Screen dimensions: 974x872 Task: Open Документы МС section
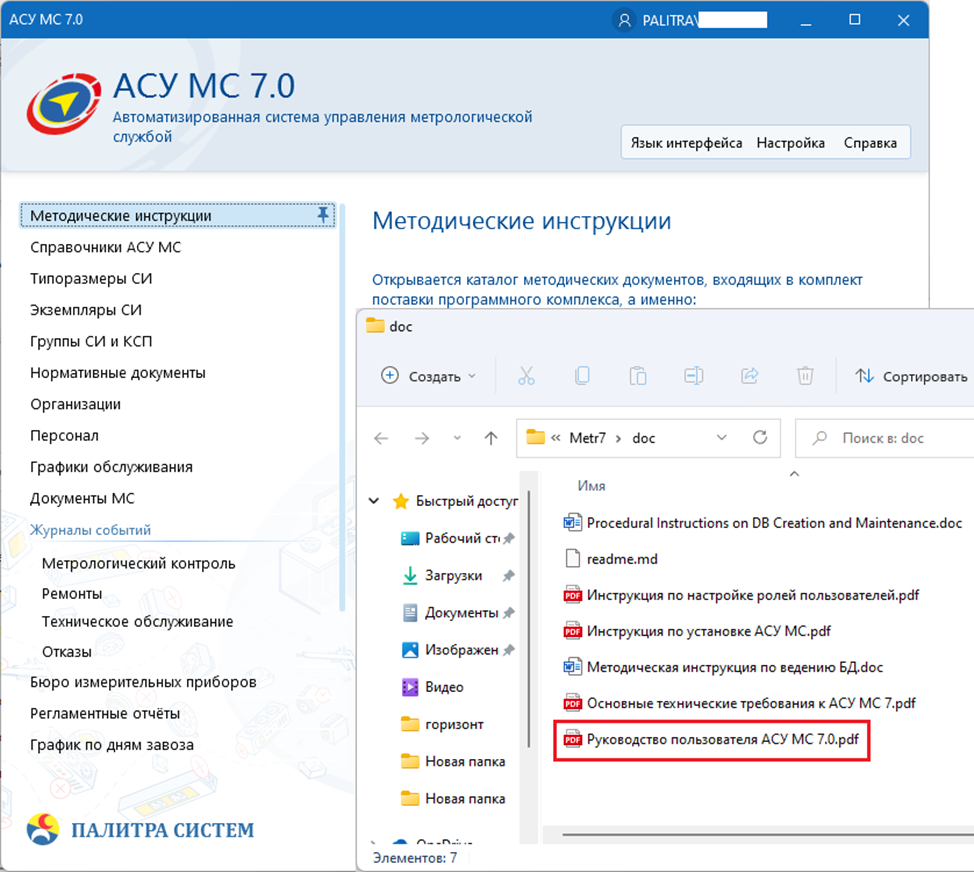(83, 498)
